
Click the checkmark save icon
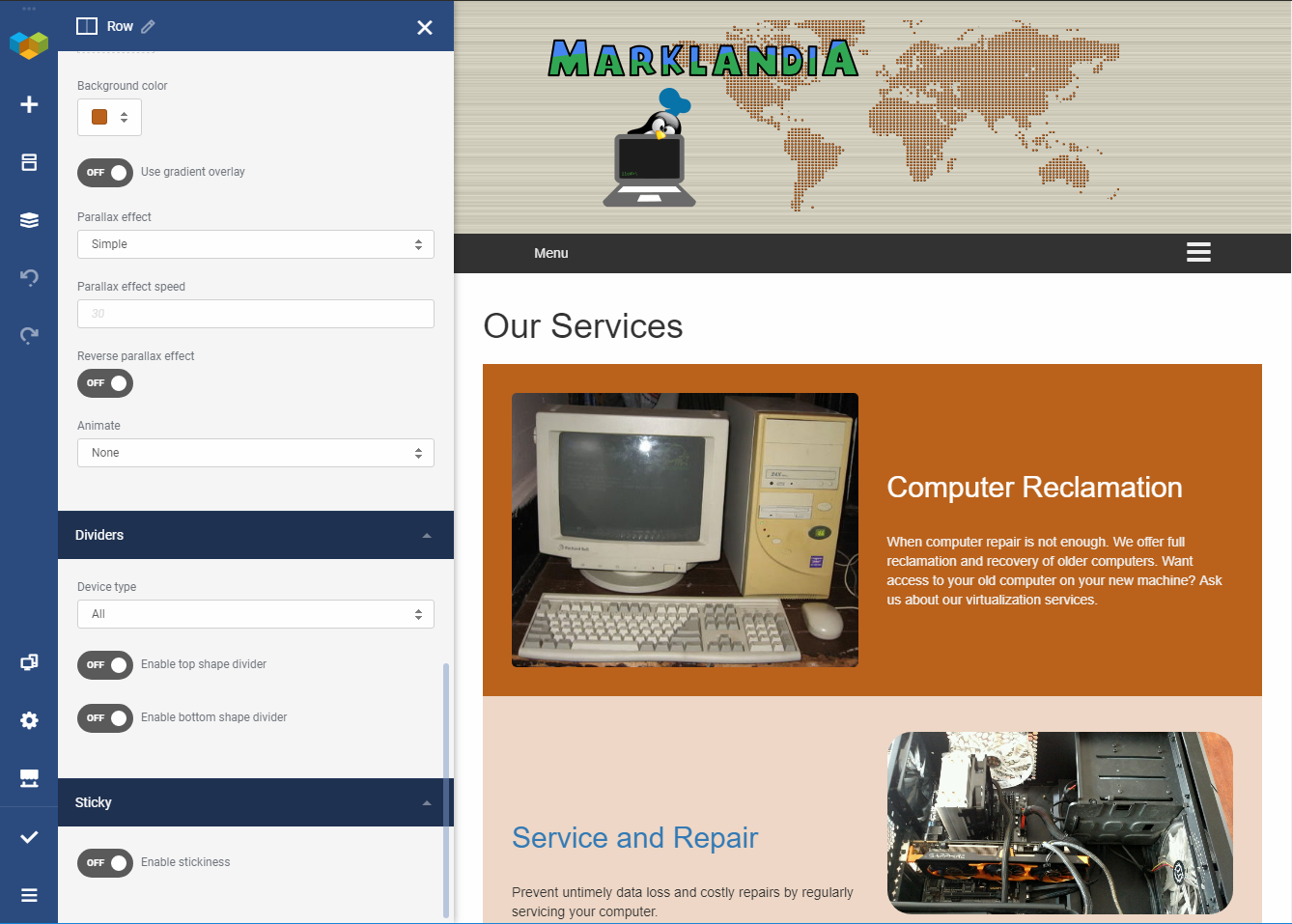pyautogui.click(x=29, y=837)
